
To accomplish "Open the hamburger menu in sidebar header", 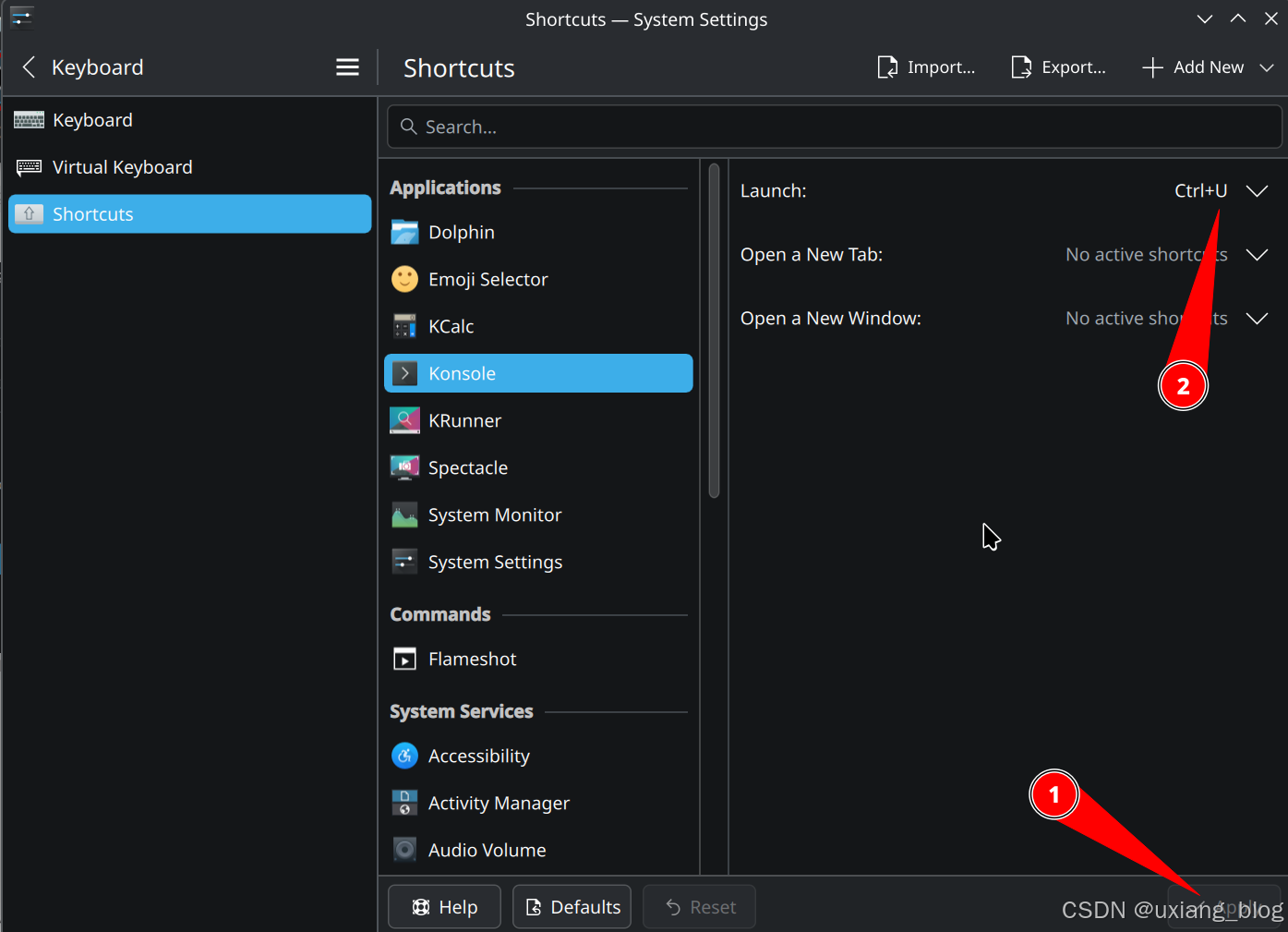I will point(347,67).
